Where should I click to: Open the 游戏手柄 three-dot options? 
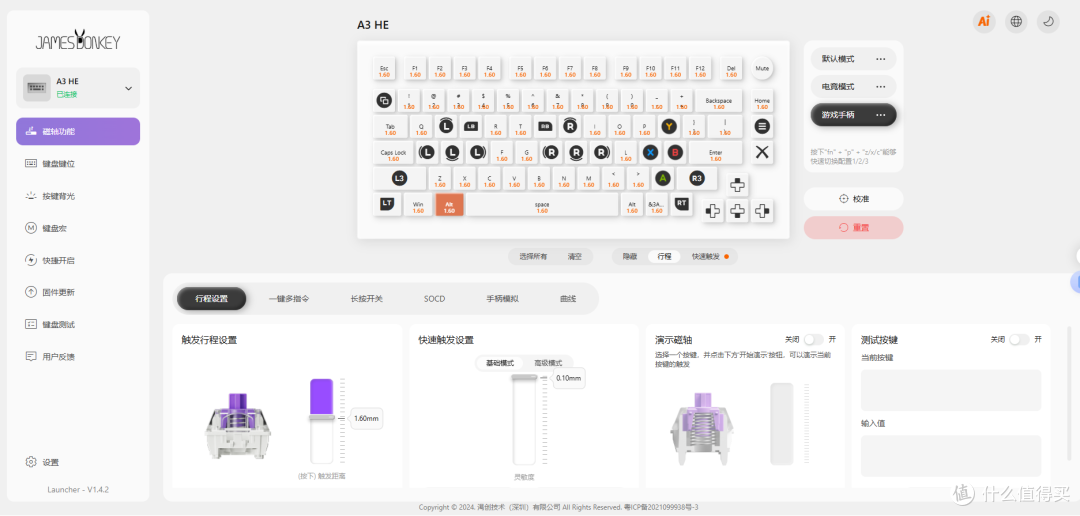(880, 115)
